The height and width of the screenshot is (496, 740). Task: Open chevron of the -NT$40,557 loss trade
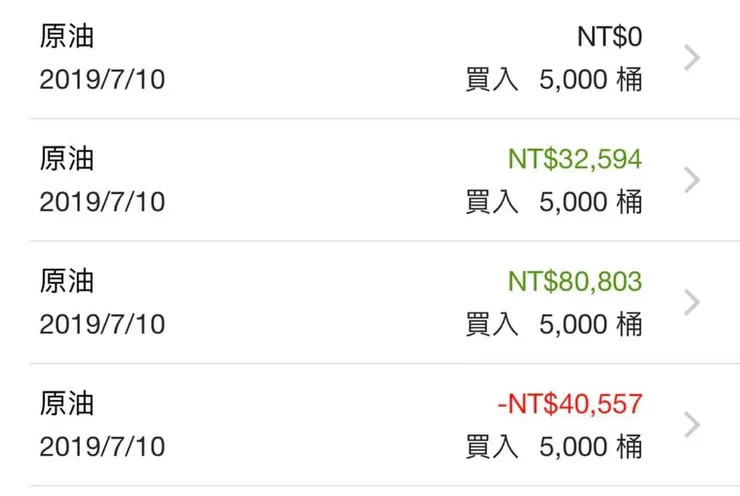tap(691, 425)
